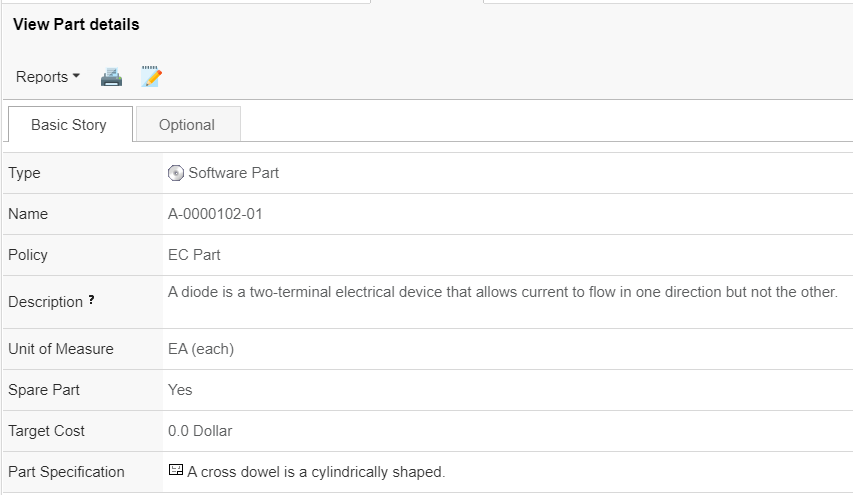Switch to the Basic Story tab
853x495 pixels.
coord(69,125)
